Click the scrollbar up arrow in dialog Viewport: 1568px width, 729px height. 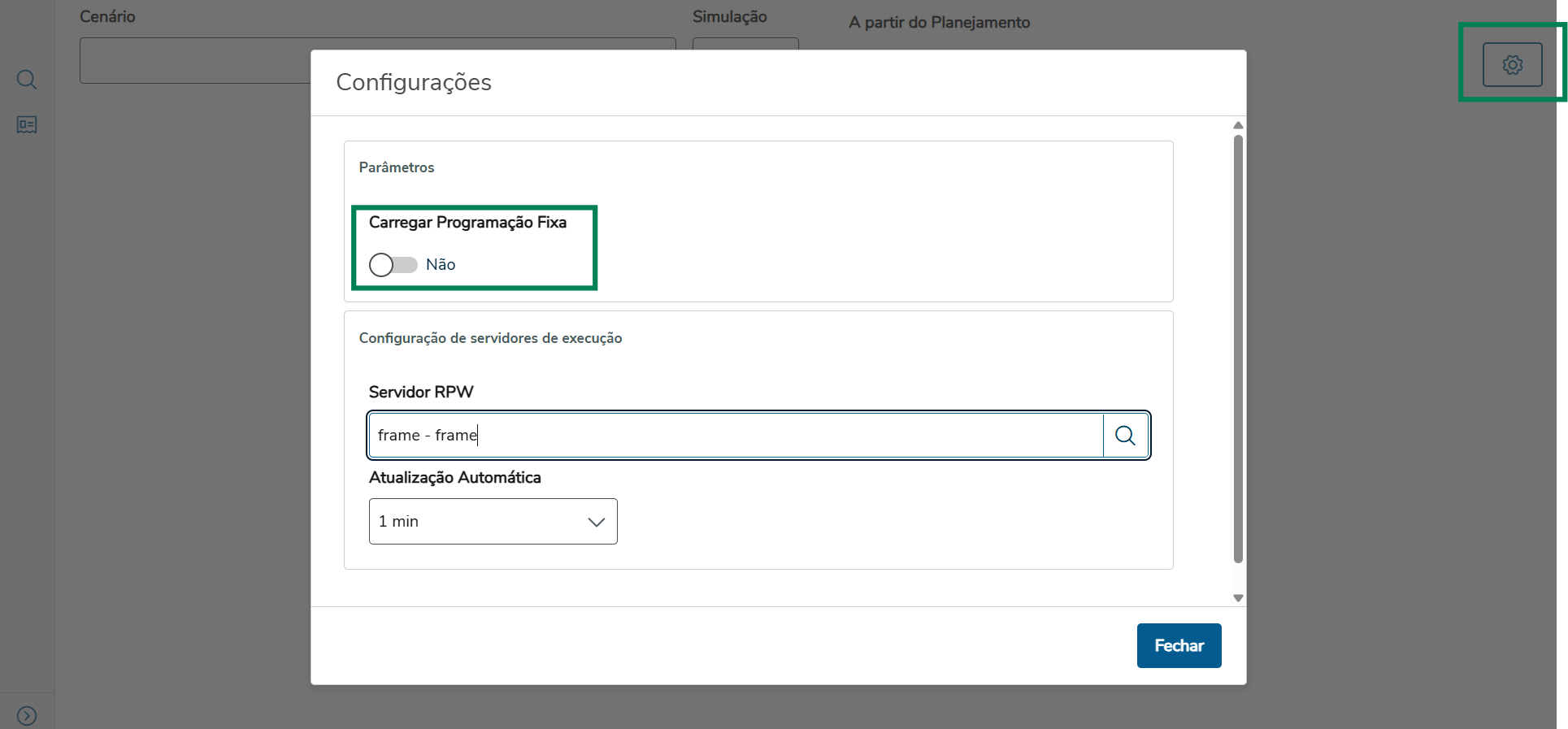pos(1238,125)
